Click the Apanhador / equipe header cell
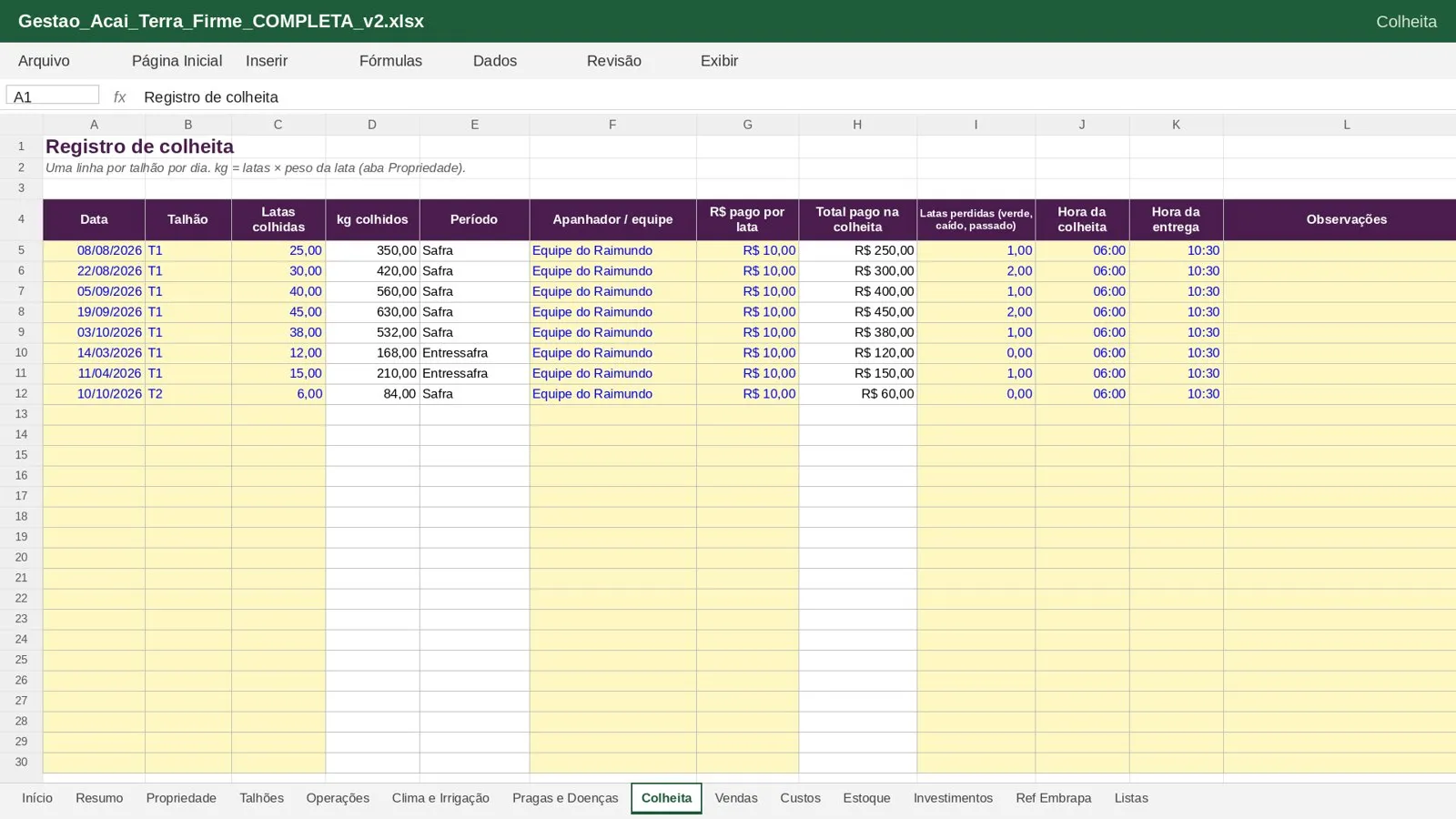Screen dimensions: 1456x819 [612, 219]
